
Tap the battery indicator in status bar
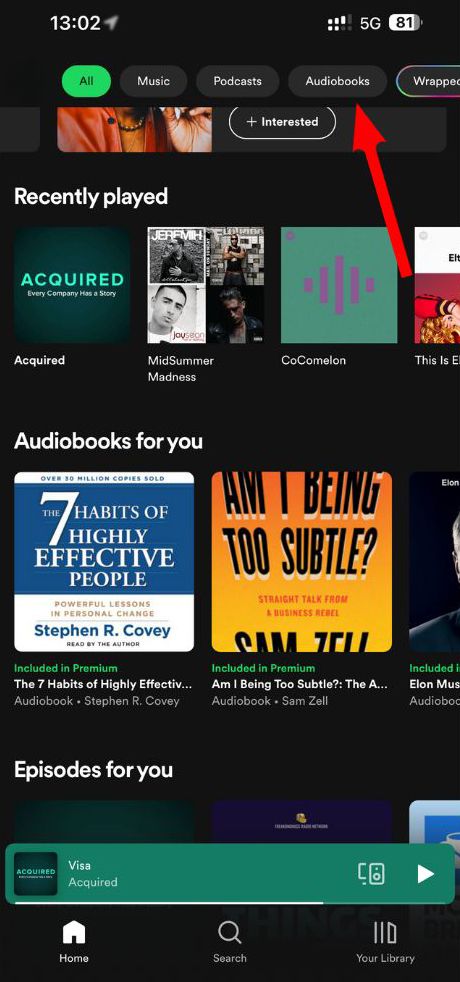coord(406,23)
